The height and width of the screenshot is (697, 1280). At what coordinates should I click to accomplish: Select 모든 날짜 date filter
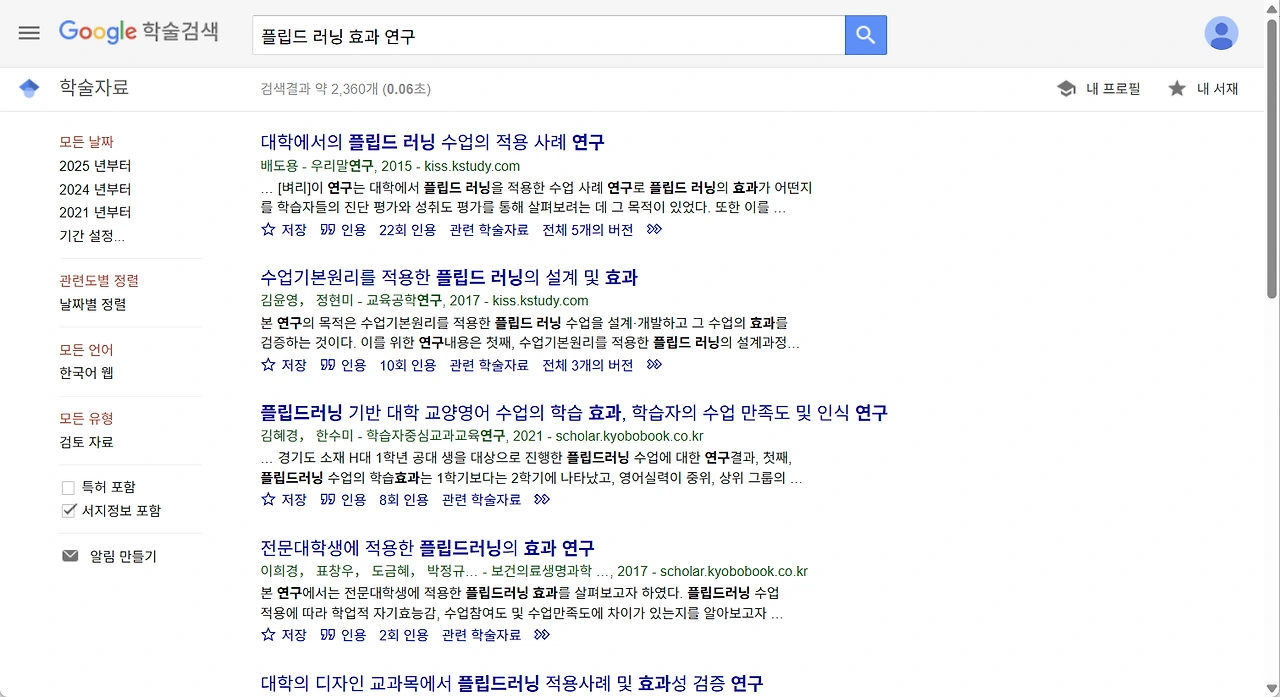(86, 142)
